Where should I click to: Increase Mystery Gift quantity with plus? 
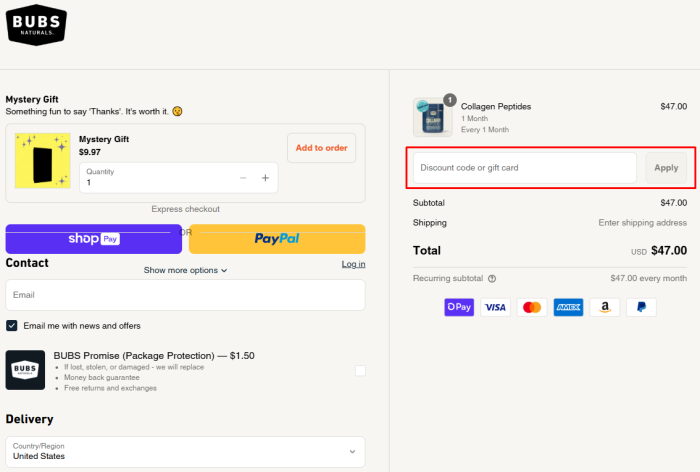pos(265,178)
